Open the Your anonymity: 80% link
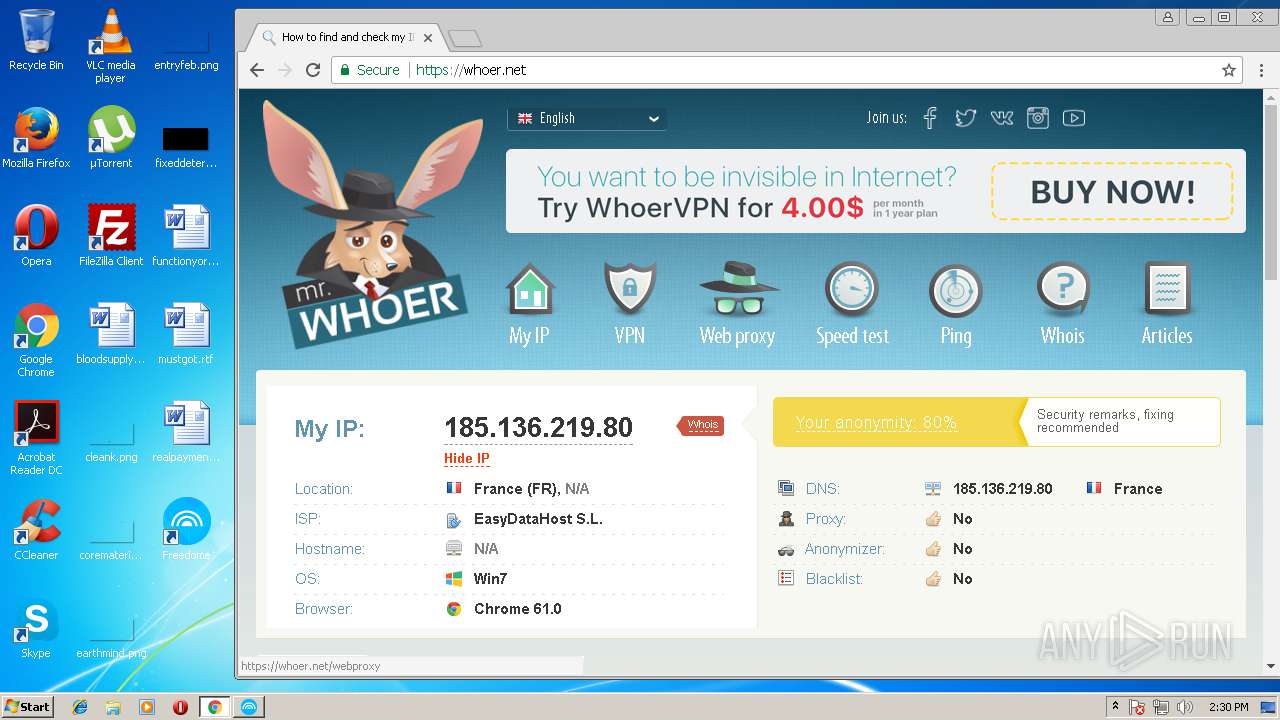 [x=876, y=423]
